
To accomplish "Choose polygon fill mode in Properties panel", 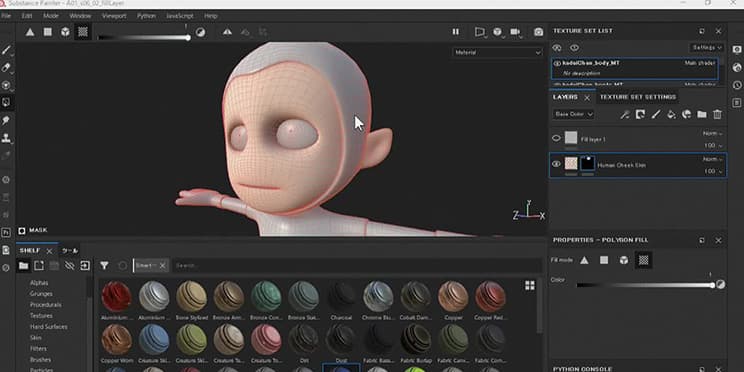I will 604,260.
